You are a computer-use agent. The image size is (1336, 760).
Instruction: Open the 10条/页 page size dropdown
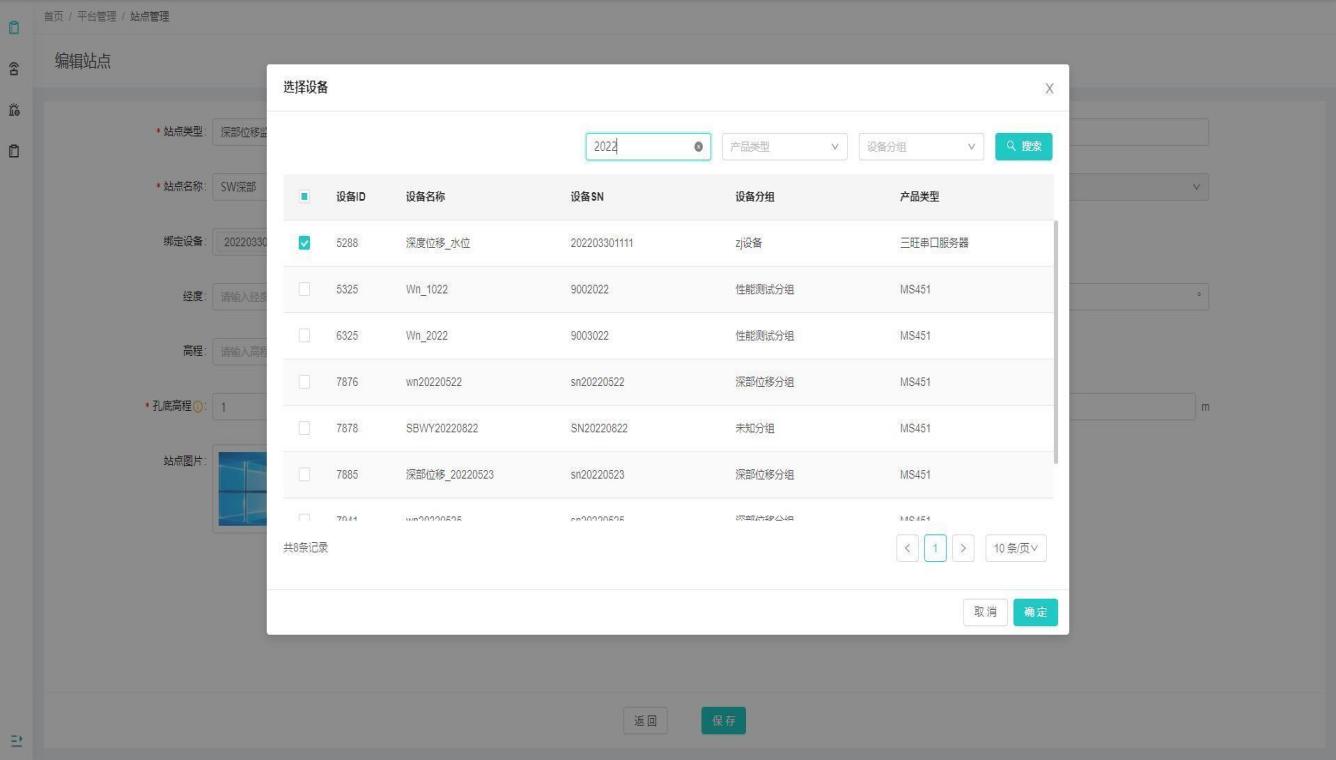coord(1015,548)
